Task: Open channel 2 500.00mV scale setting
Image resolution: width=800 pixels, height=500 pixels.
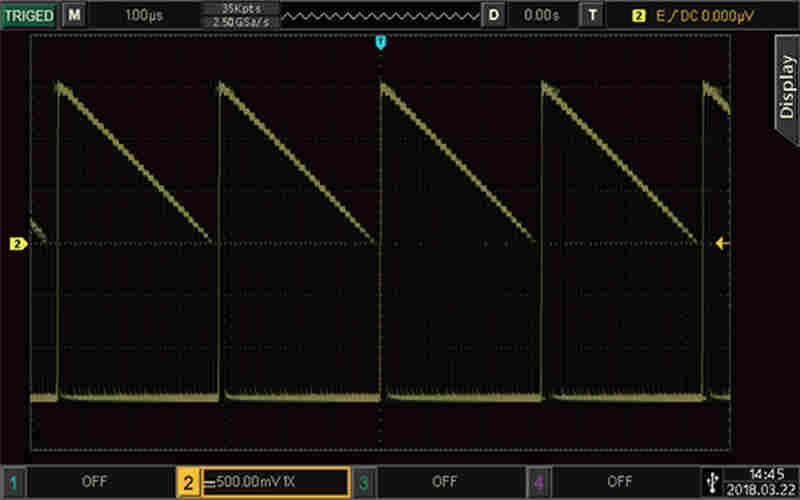Action: click(x=273, y=481)
